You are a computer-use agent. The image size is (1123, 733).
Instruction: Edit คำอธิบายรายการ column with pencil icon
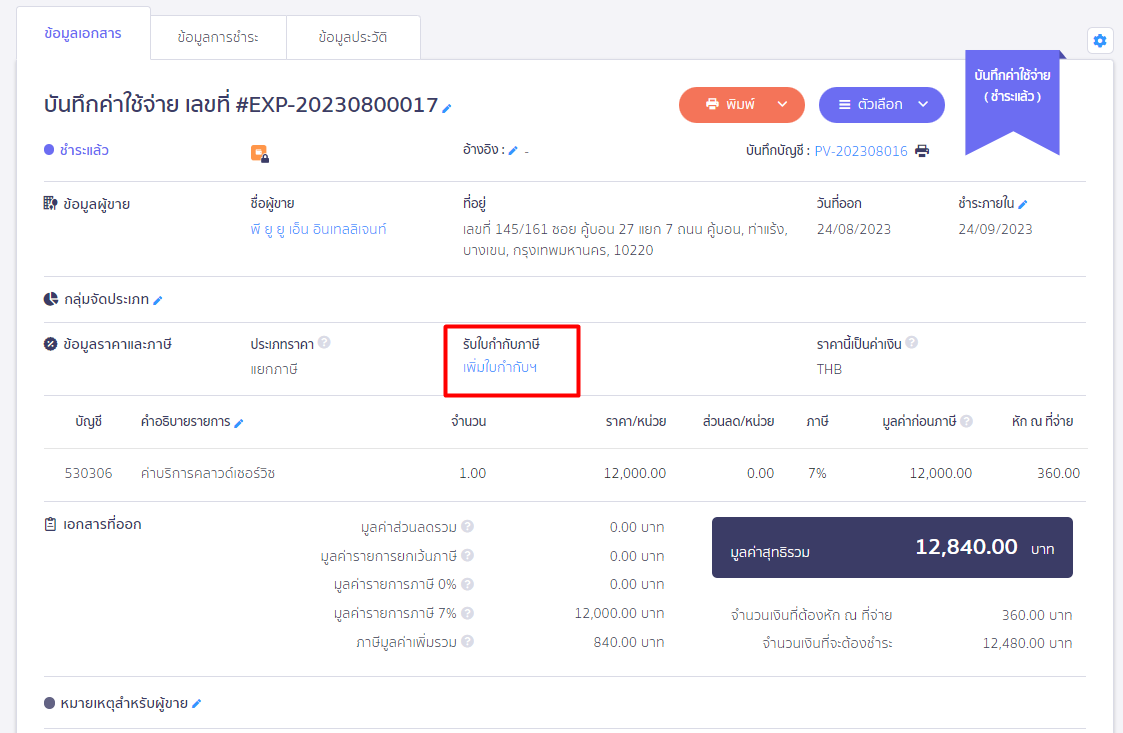coord(239,423)
